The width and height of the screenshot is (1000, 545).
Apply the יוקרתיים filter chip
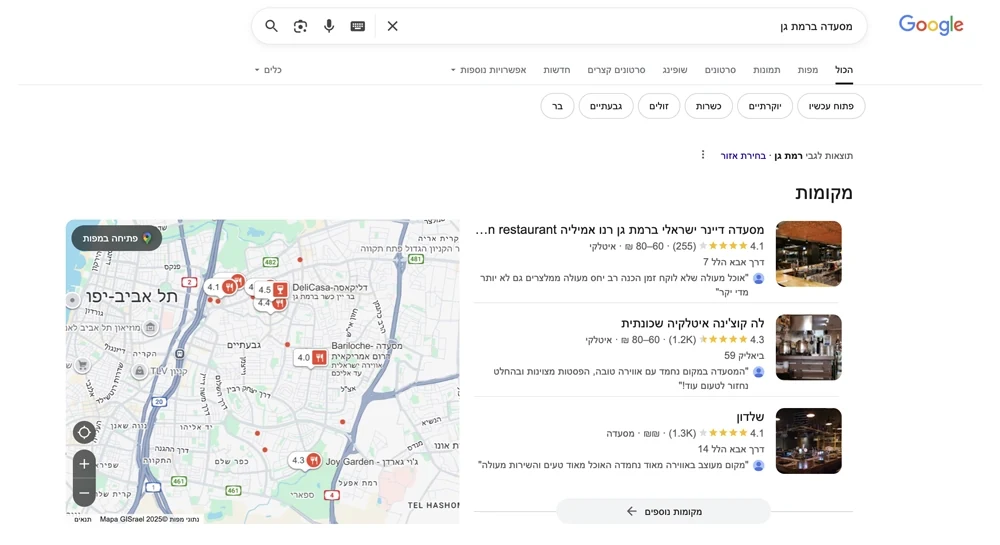coord(765,106)
